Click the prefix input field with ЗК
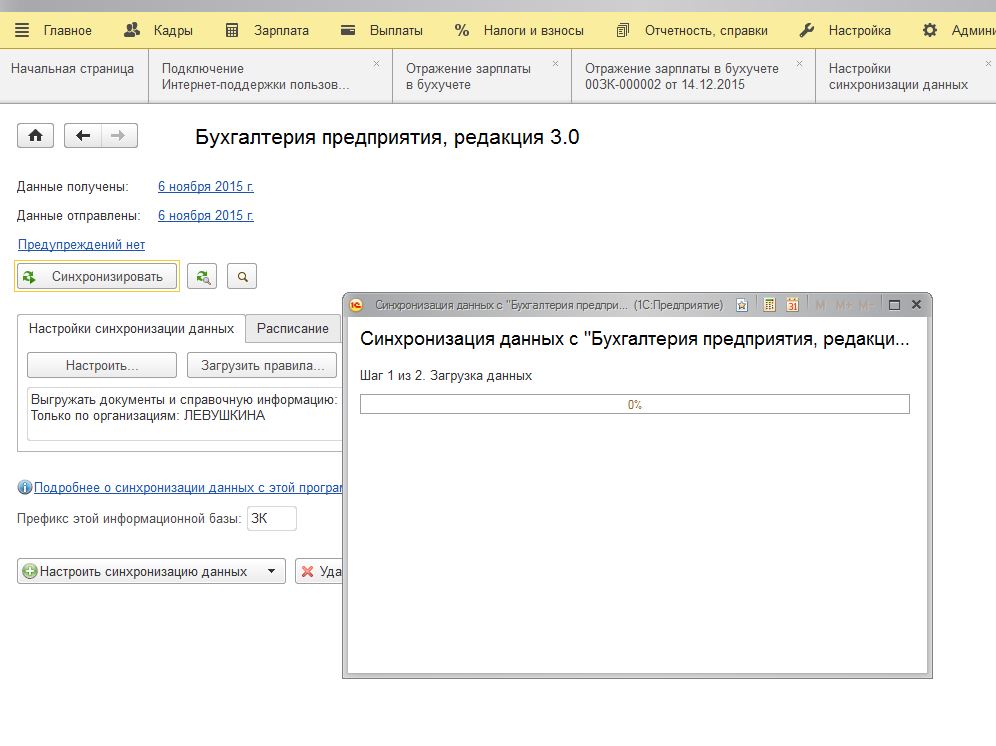The width and height of the screenshot is (996, 746). pos(271,519)
